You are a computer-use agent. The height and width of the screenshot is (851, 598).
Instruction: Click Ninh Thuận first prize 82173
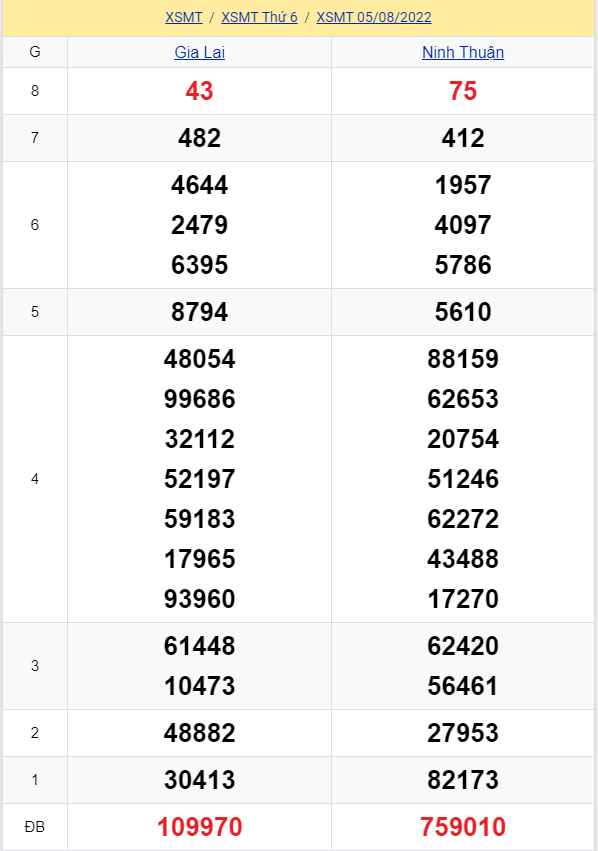[x=463, y=780]
